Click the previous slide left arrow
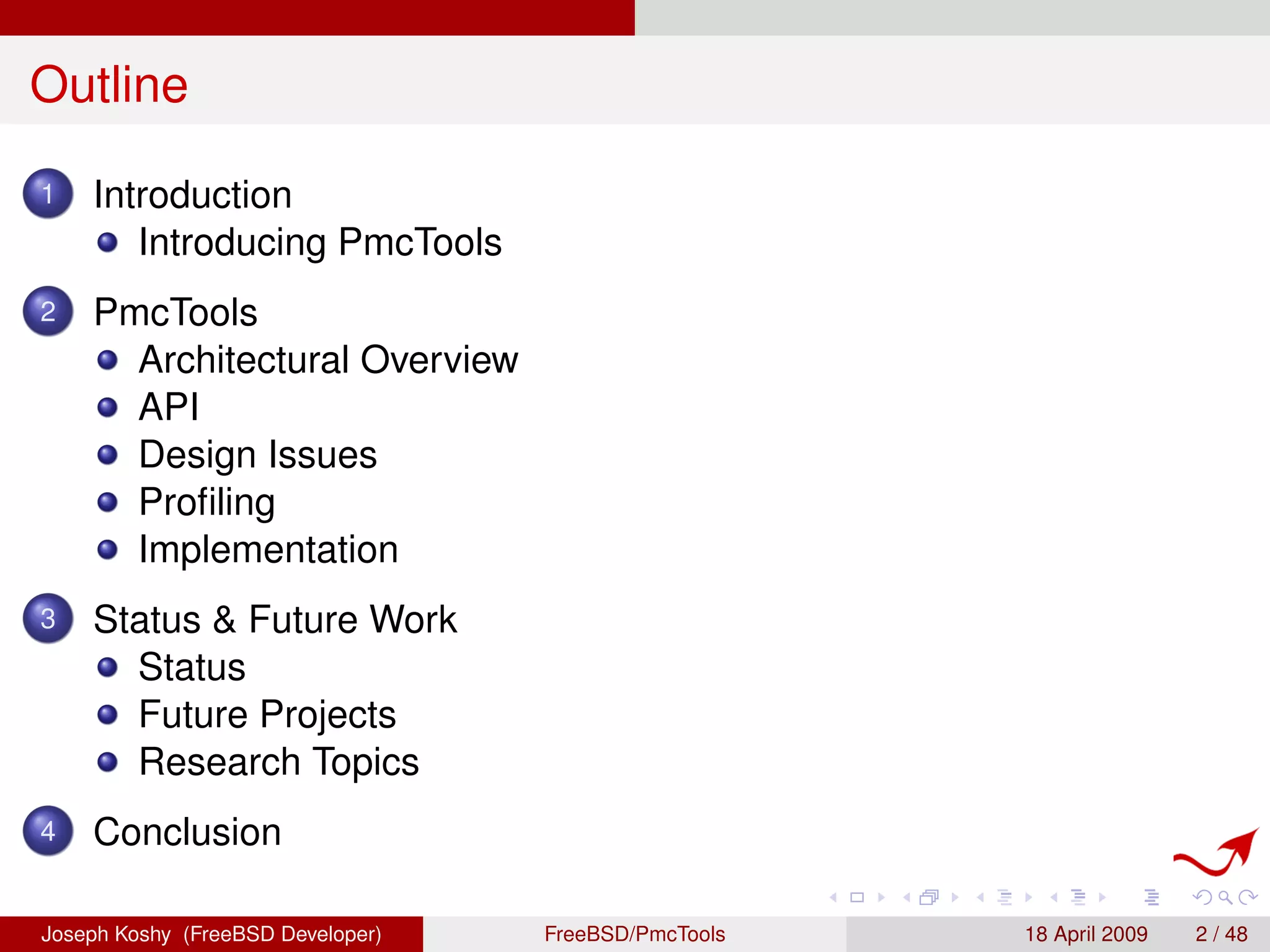1270x952 pixels. 833,897
